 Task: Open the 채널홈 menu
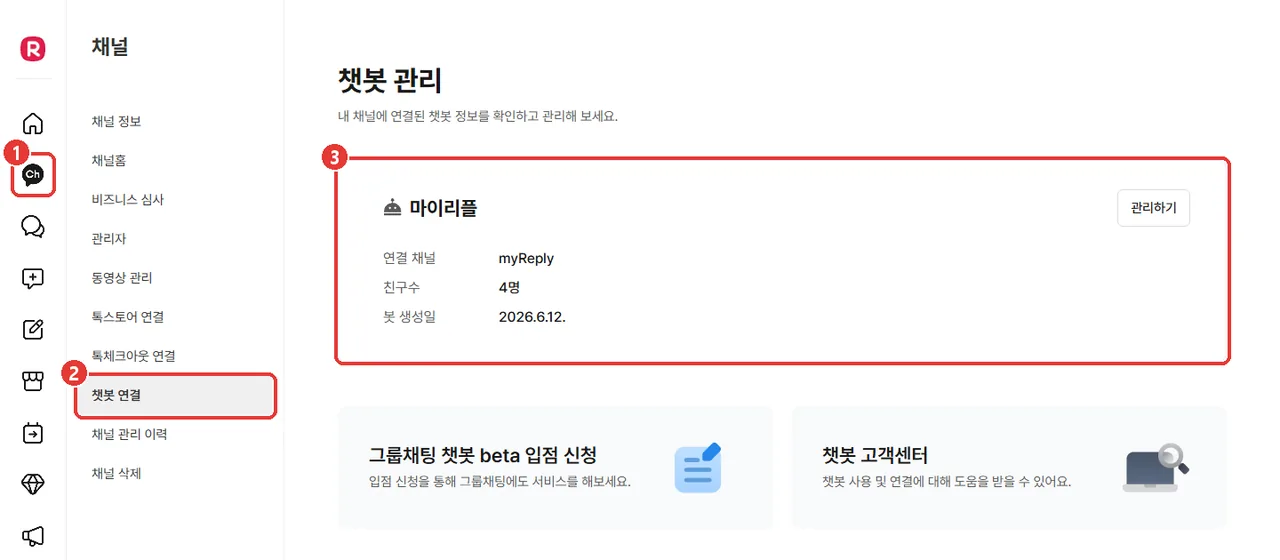pos(108,160)
